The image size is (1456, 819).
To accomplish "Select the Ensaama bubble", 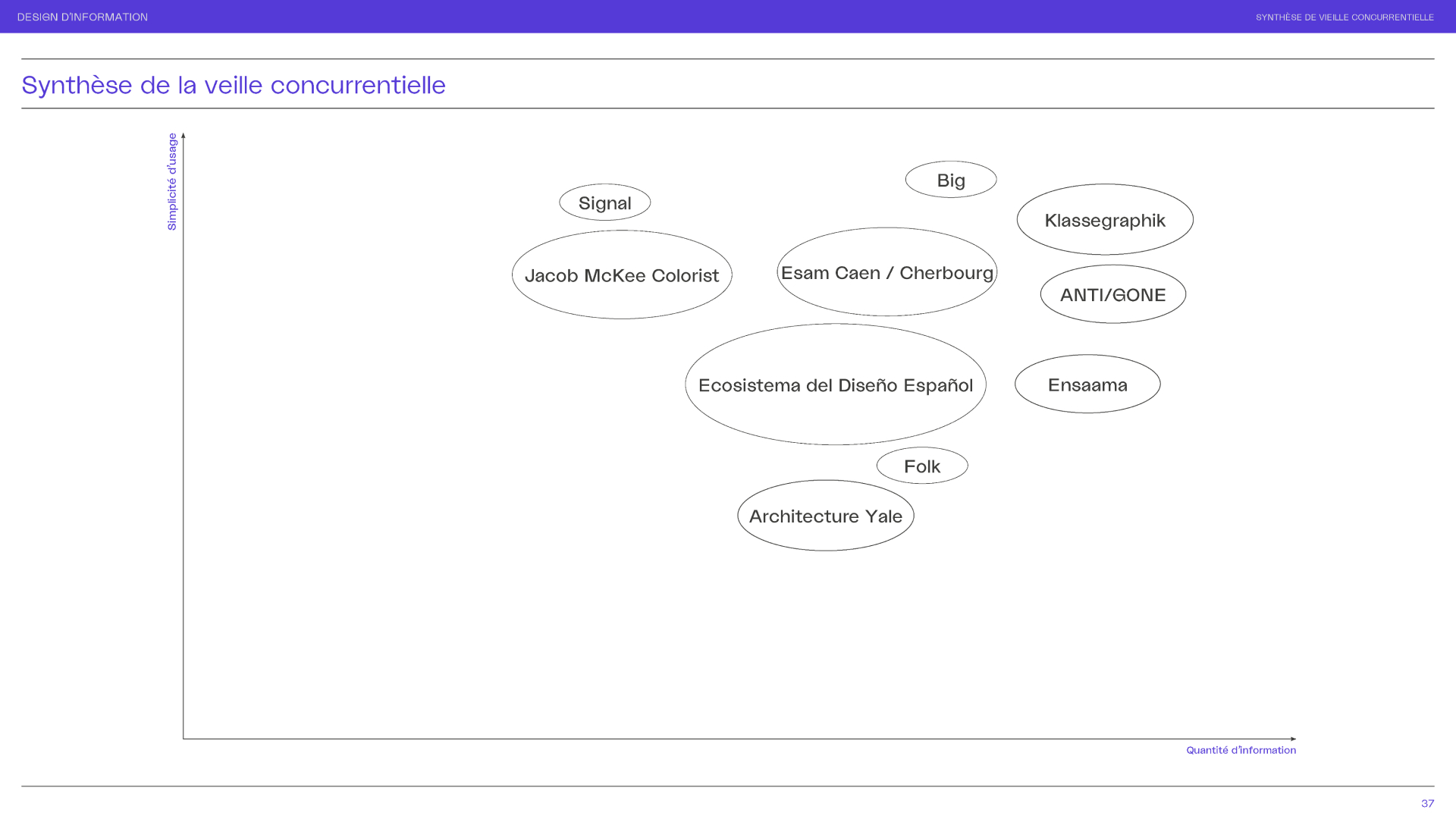I will [x=1087, y=384].
